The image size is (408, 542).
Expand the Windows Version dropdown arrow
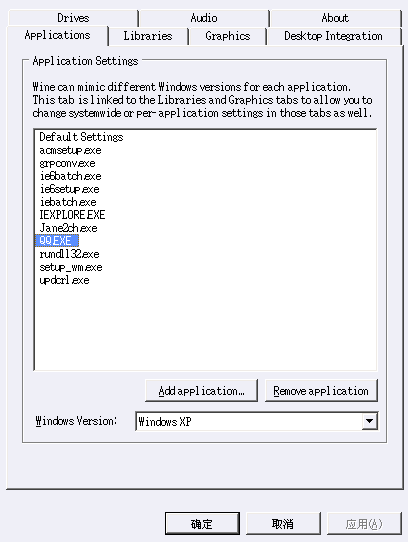369,421
